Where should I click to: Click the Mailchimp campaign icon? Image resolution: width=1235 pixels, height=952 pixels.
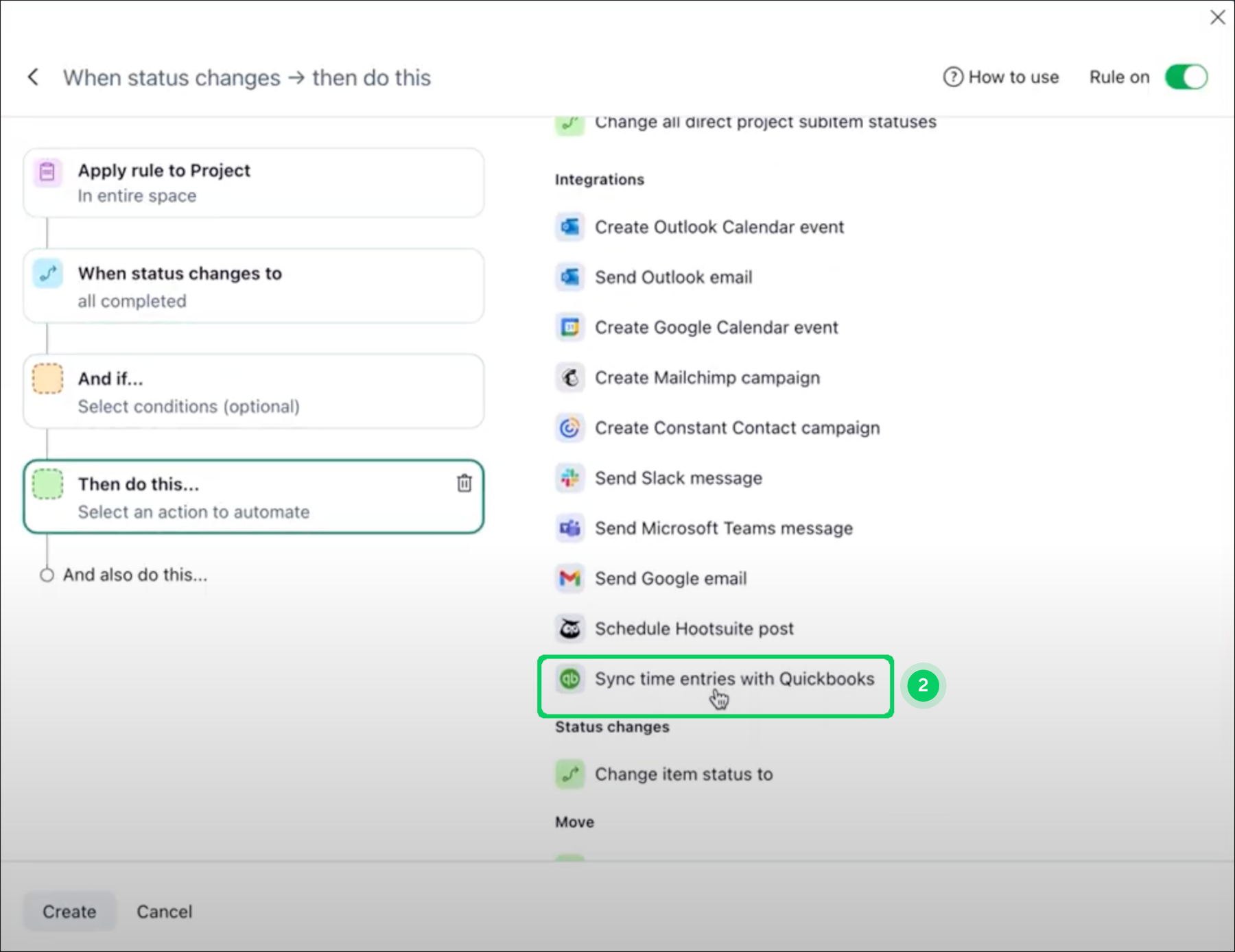pos(569,377)
